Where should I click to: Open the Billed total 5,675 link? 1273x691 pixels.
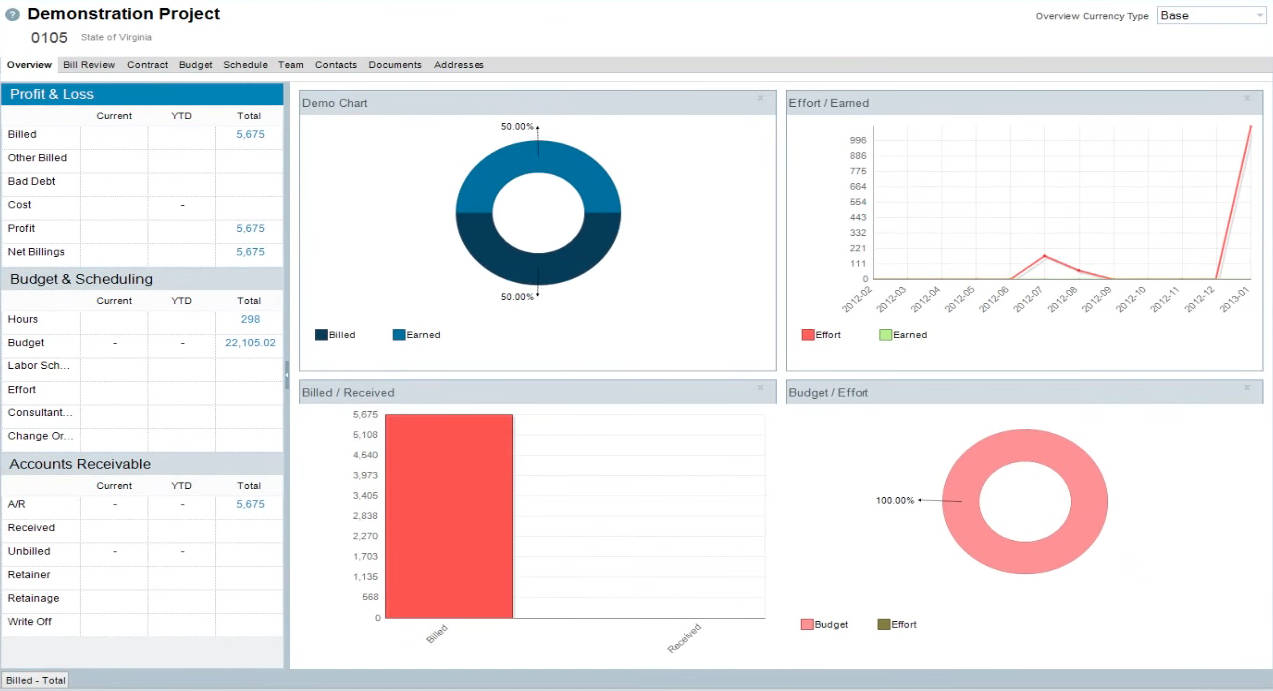coord(250,134)
